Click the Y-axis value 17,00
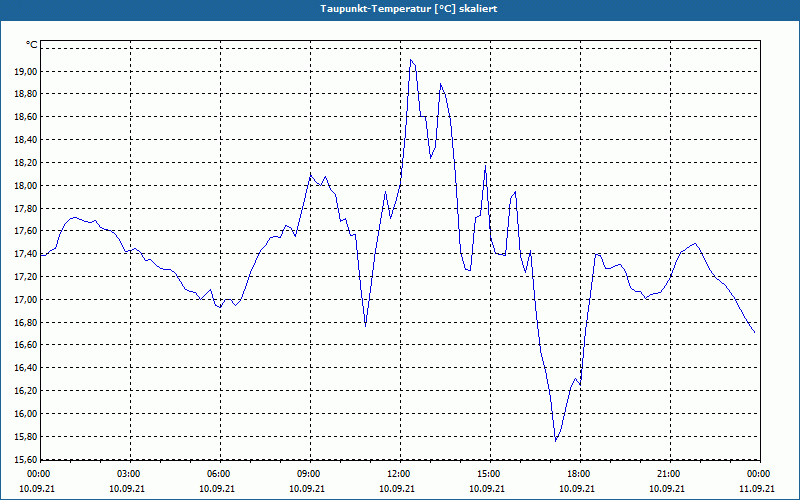Image resolution: width=800 pixels, height=500 pixels. (x=27, y=299)
